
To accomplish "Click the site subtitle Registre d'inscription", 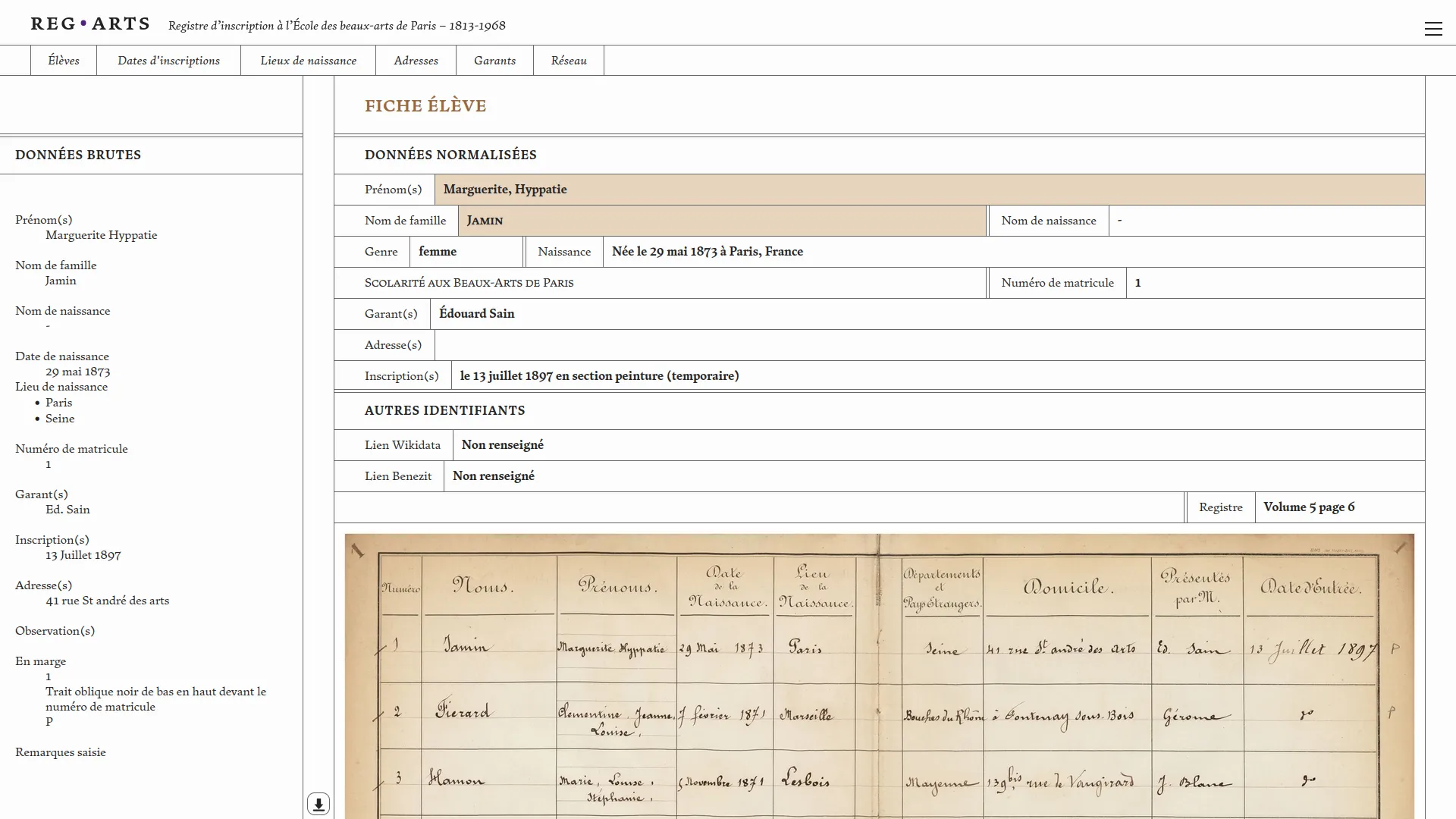I will 337,26.
